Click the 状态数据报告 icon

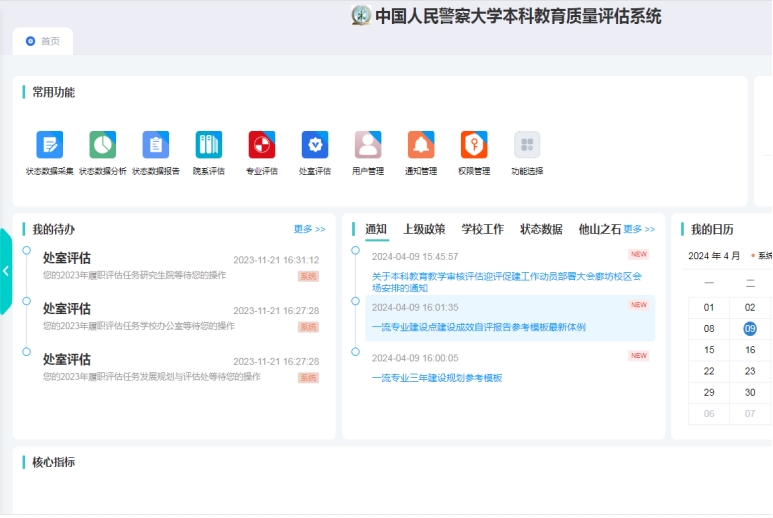pos(156,145)
